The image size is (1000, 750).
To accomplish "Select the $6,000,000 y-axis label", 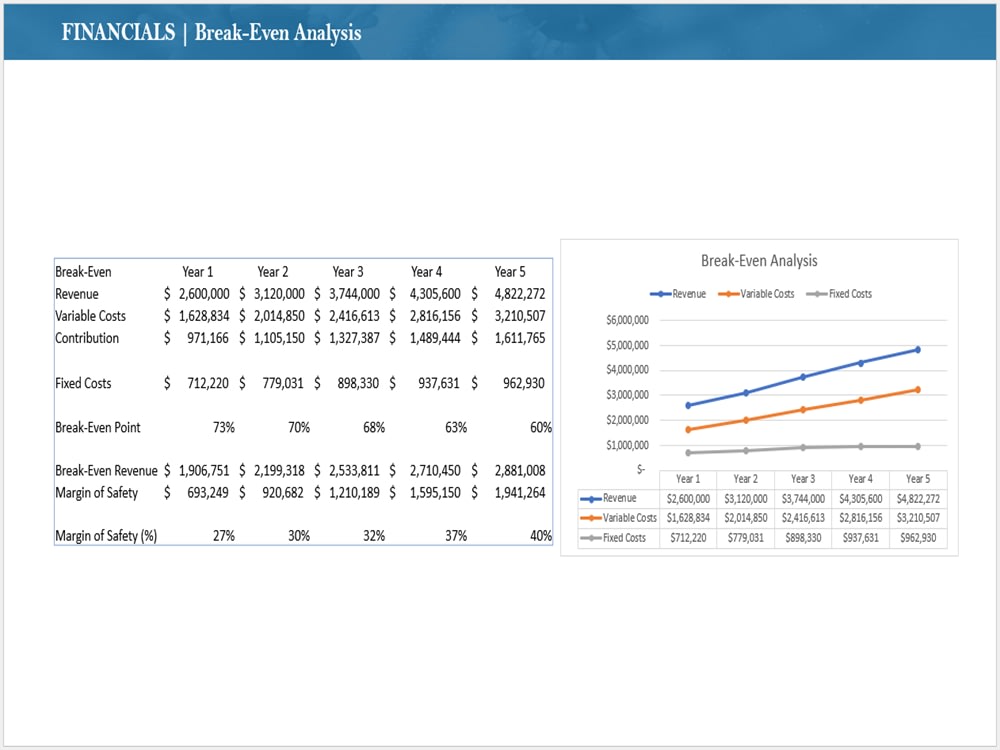I will tap(628, 320).
